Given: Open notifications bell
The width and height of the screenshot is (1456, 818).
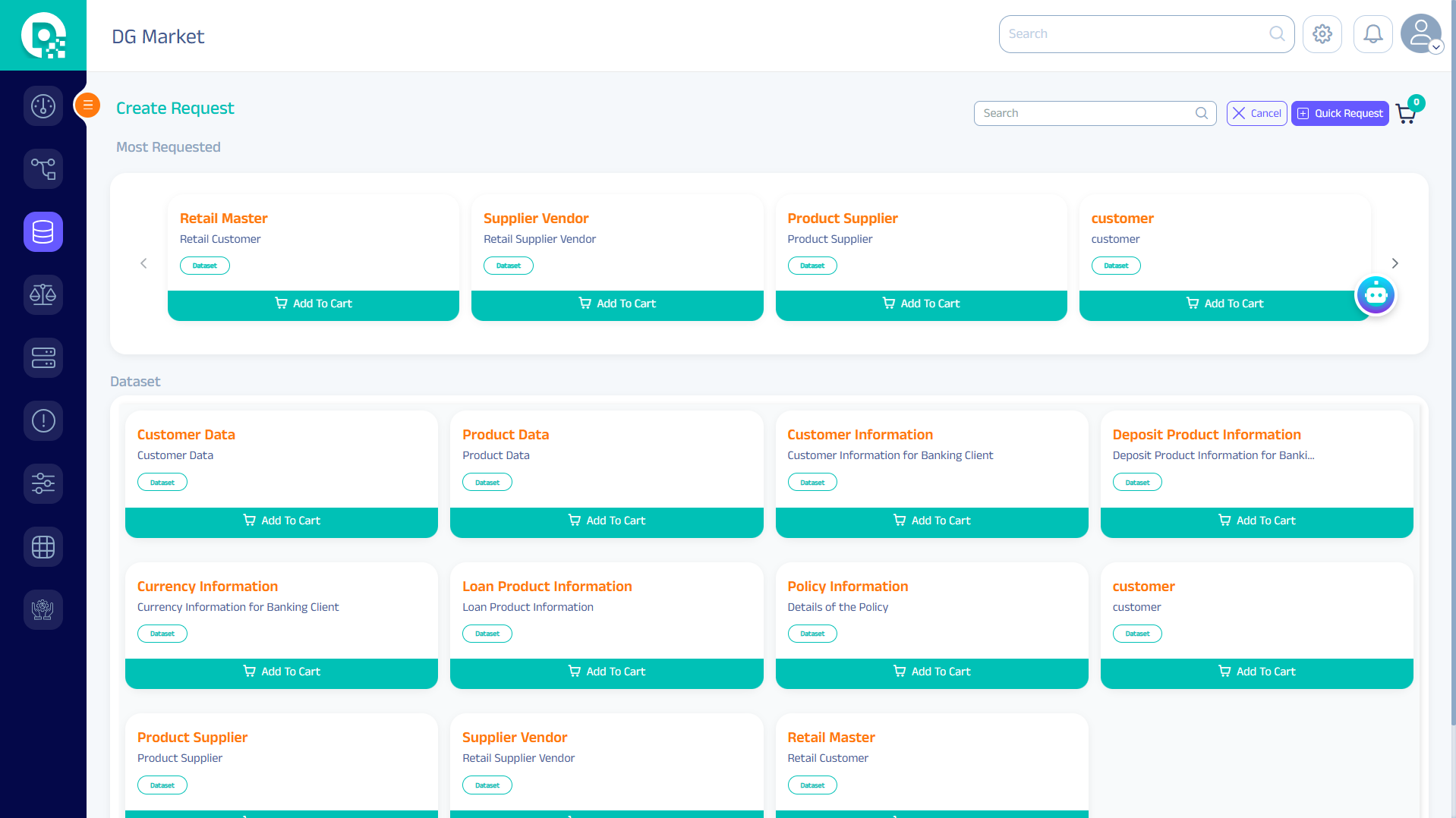Looking at the screenshot, I should tap(1372, 34).
